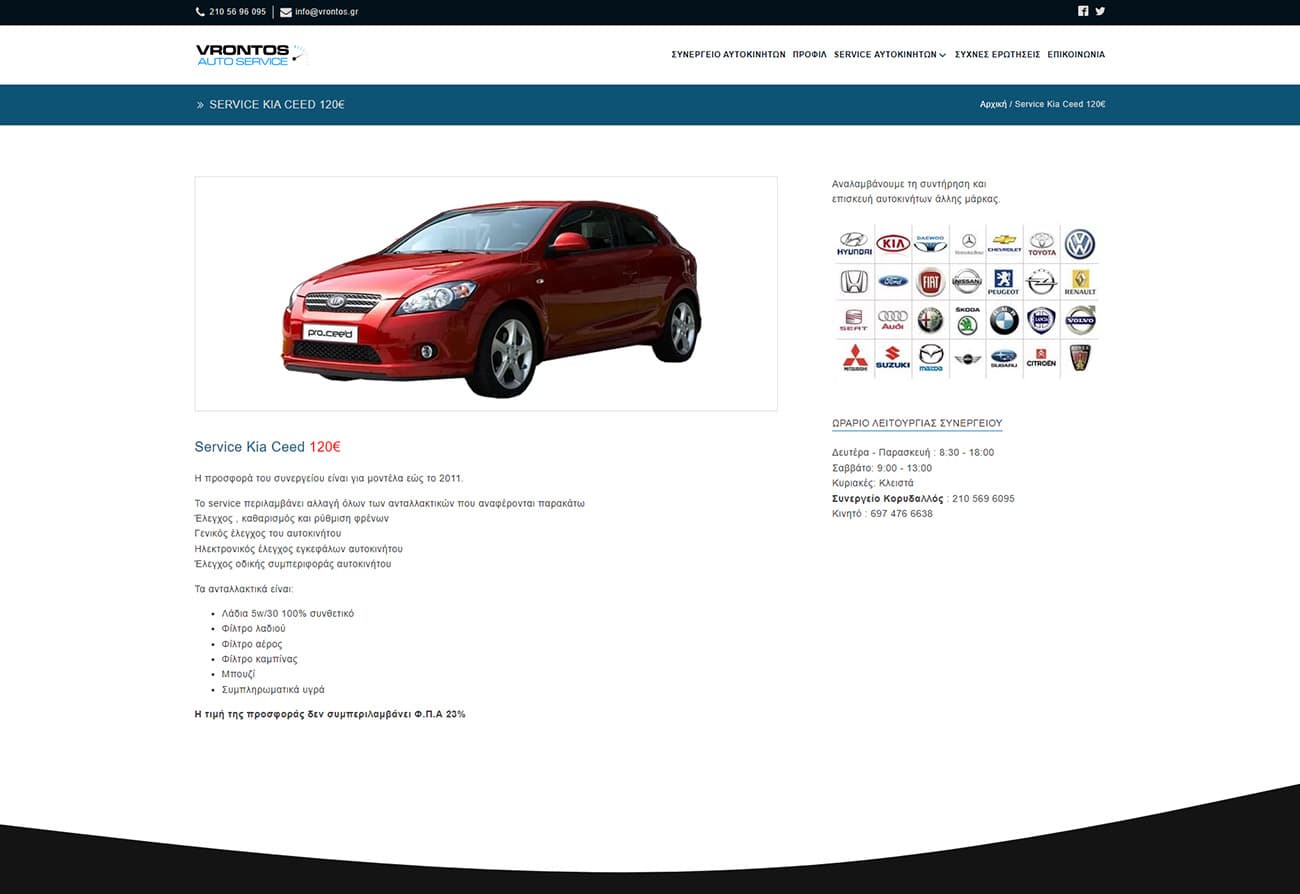Click the Λάδια 5w/30 100% συνθετικό list item
The width and height of the screenshot is (1300, 894).
pyautogui.click(x=288, y=614)
